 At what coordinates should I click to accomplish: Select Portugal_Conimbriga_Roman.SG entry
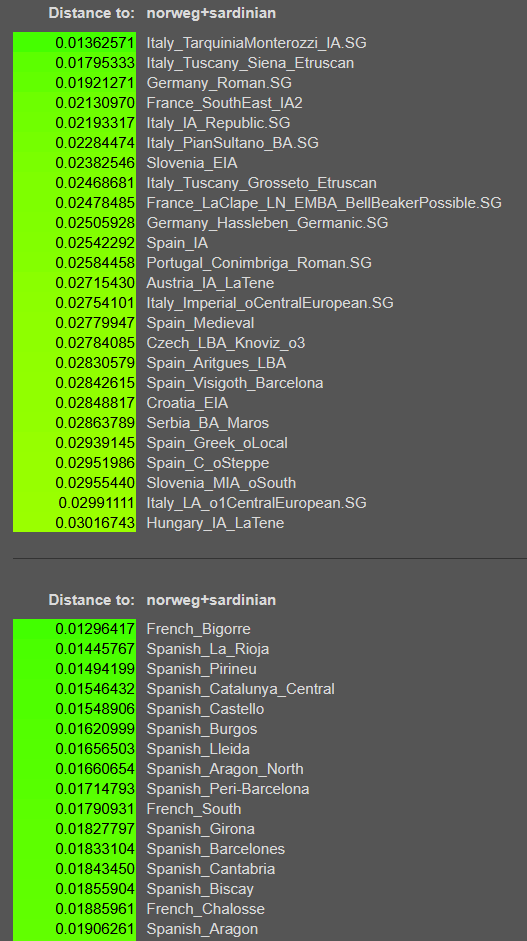259,263
